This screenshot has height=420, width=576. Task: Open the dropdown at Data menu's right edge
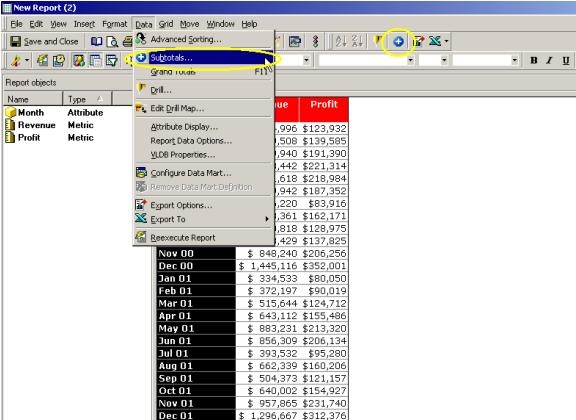(306, 60)
